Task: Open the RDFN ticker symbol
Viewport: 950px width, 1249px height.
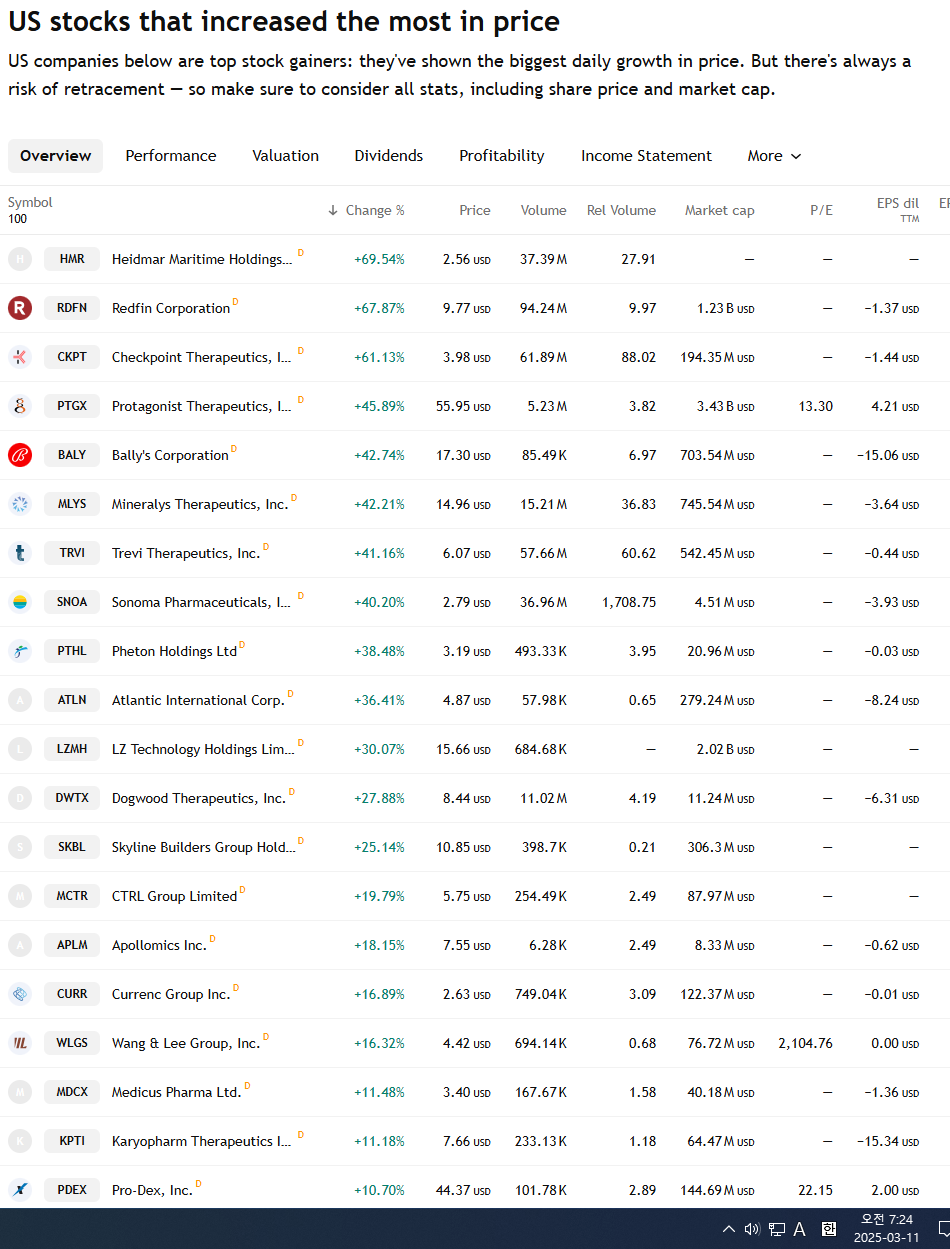Action: coord(72,308)
